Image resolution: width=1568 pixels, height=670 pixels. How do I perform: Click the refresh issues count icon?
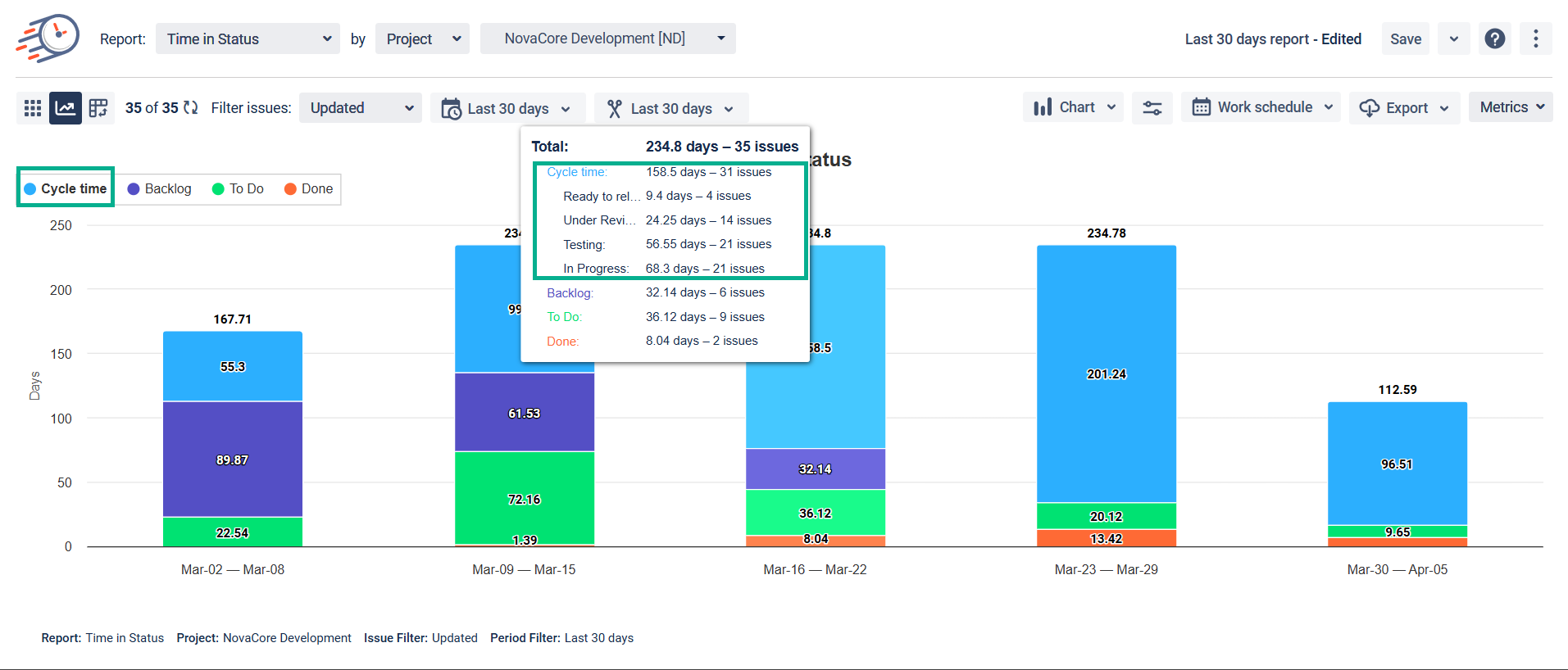point(191,108)
